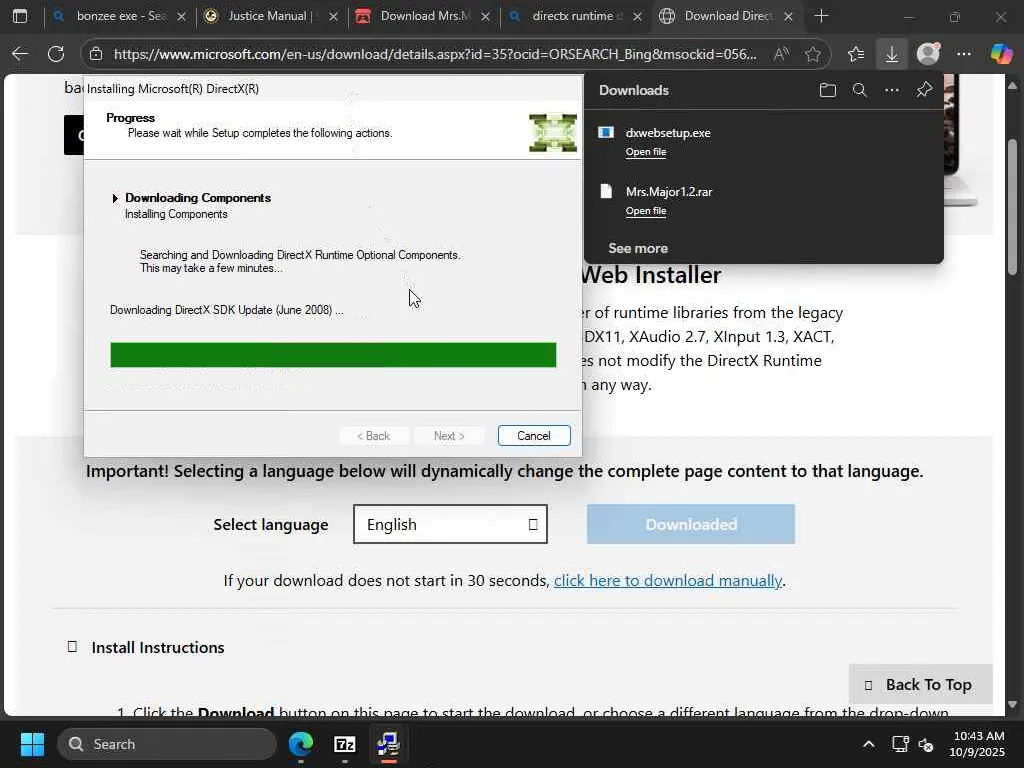Click here to download manually link
The image size is (1024, 768).
(667, 581)
